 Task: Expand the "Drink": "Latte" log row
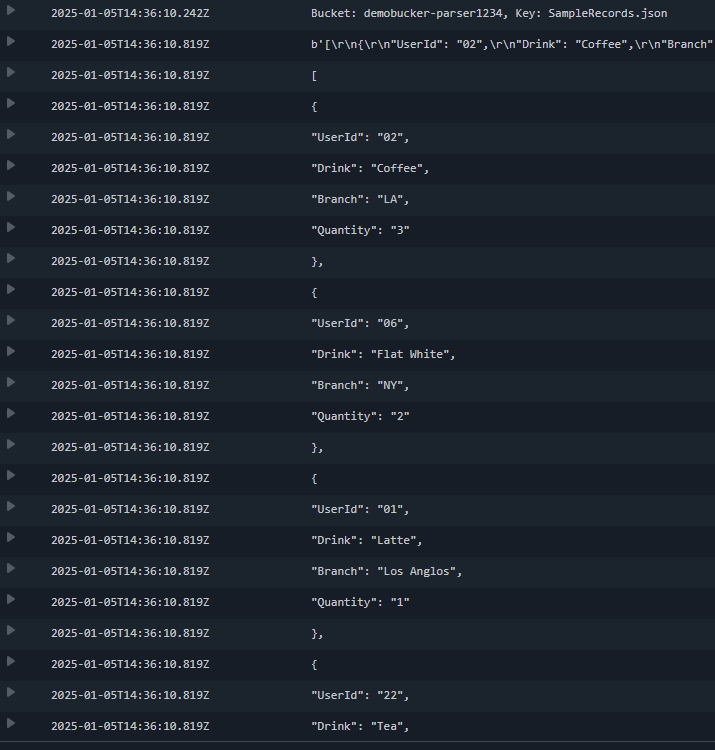click(x=11, y=538)
